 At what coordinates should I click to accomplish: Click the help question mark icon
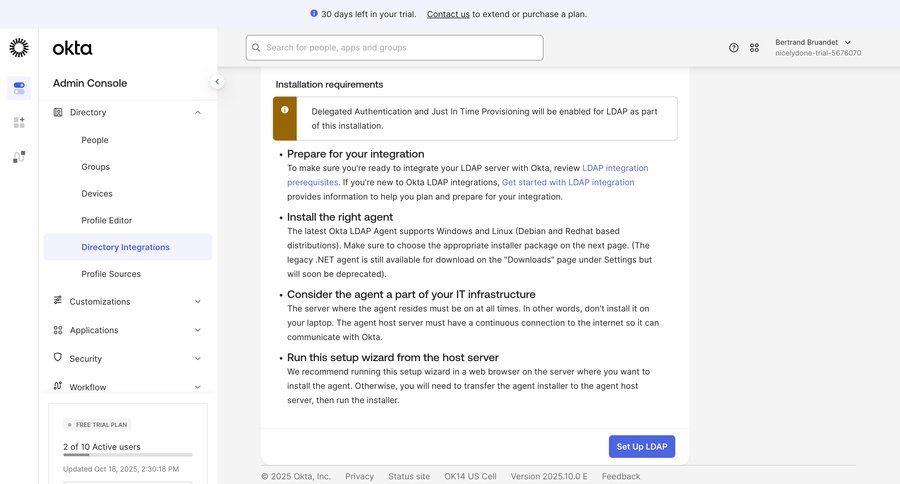[734, 48]
